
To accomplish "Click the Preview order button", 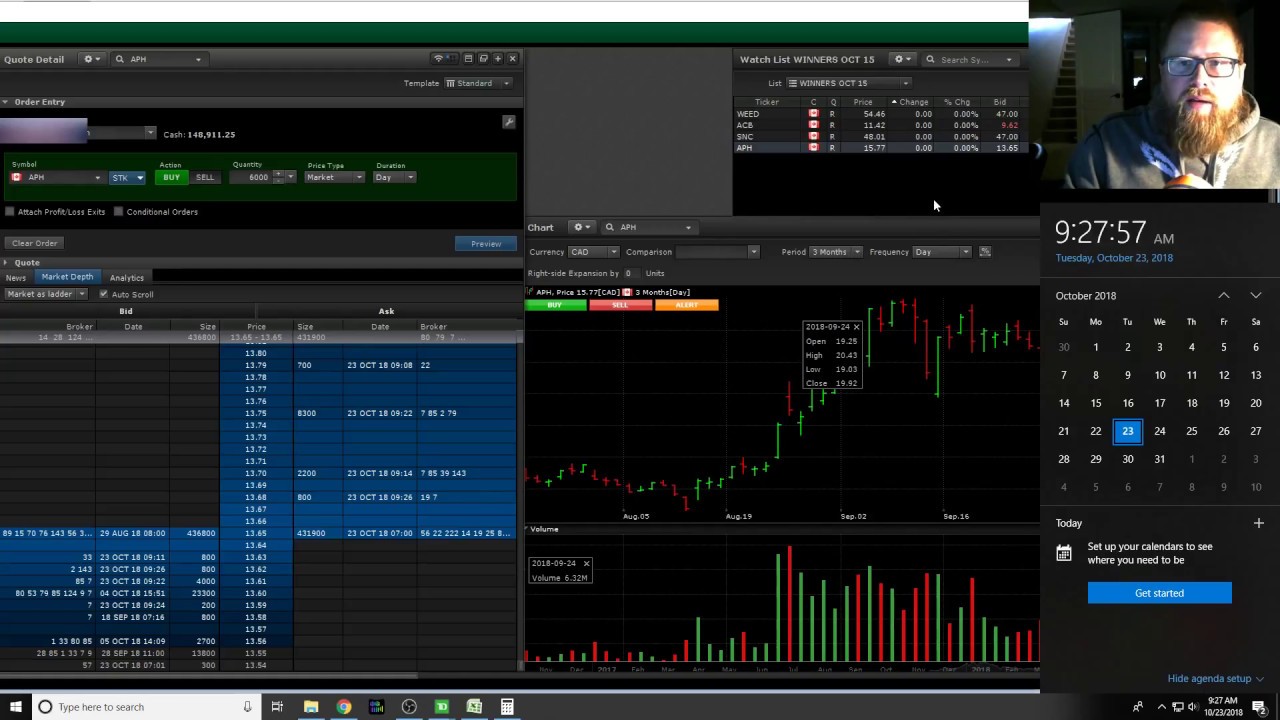I will 486,243.
